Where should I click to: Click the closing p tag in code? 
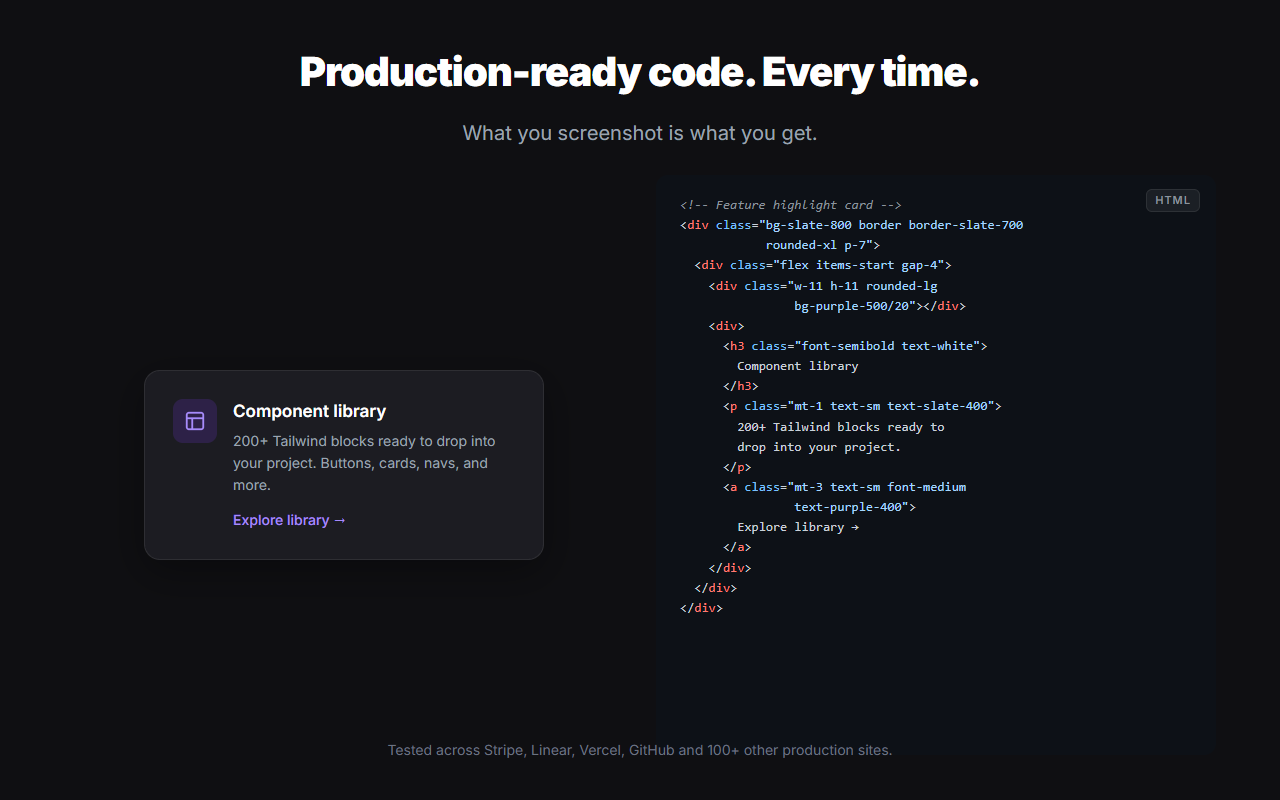[x=737, y=467]
